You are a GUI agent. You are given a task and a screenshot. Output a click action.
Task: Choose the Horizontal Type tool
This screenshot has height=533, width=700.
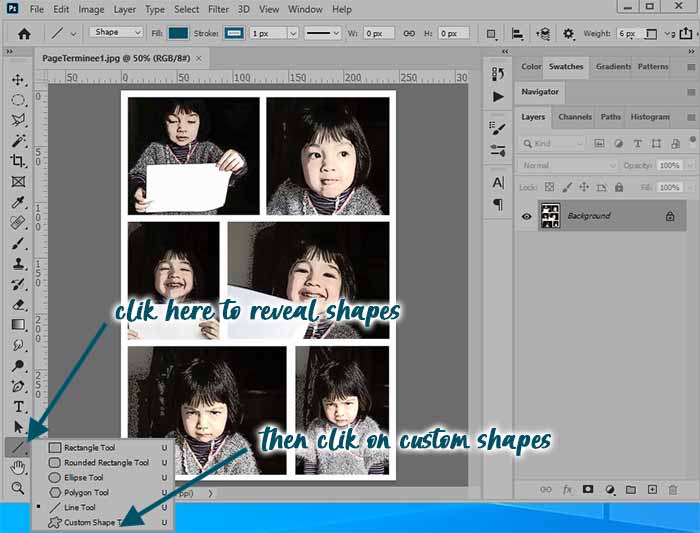[18, 406]
